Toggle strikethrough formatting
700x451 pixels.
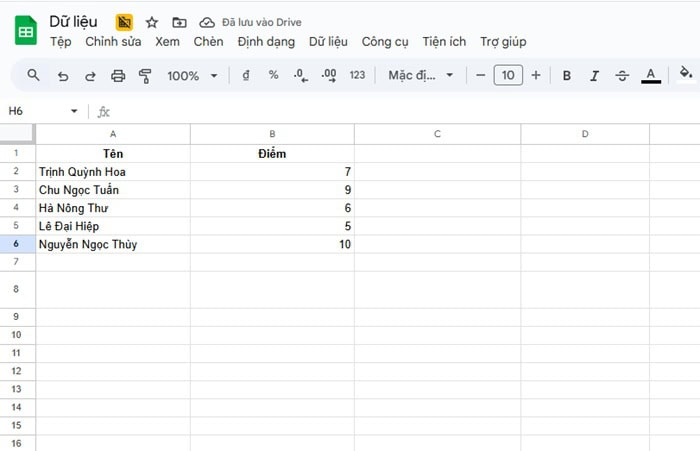point(622,75)
